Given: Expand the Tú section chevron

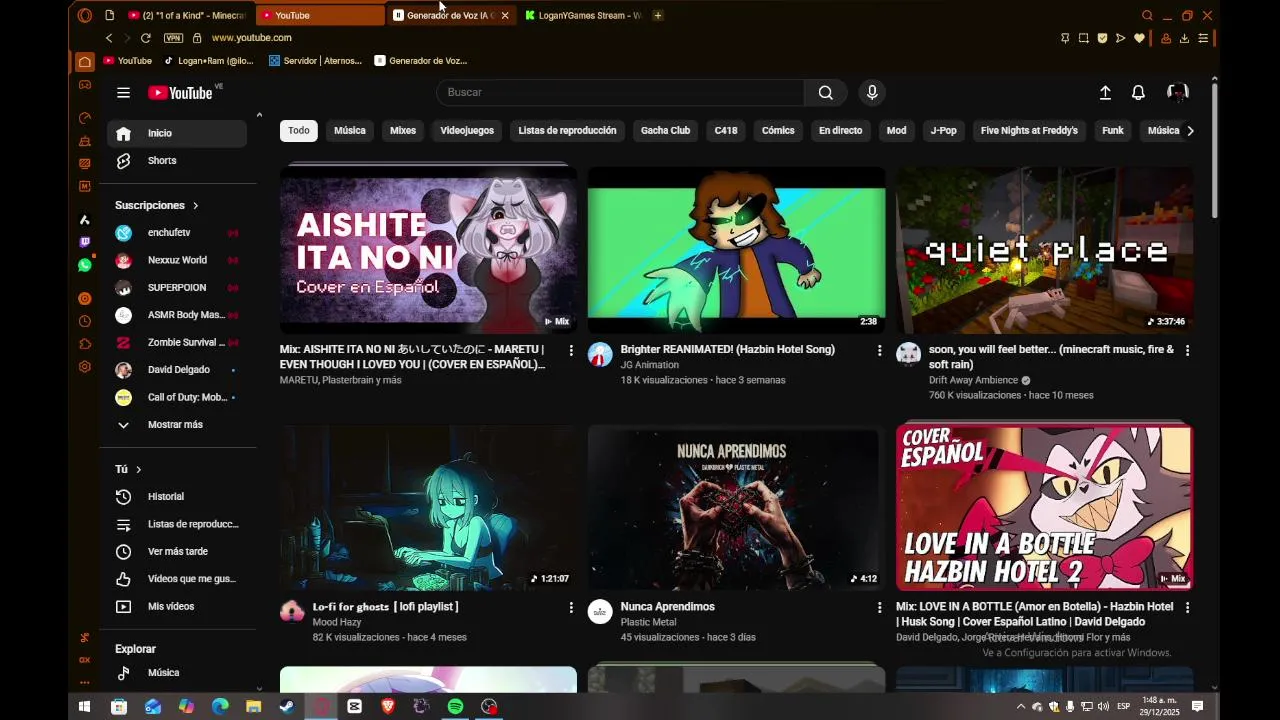Looking at the screenshot, I should pyautogui.click(x=139, y=469).
